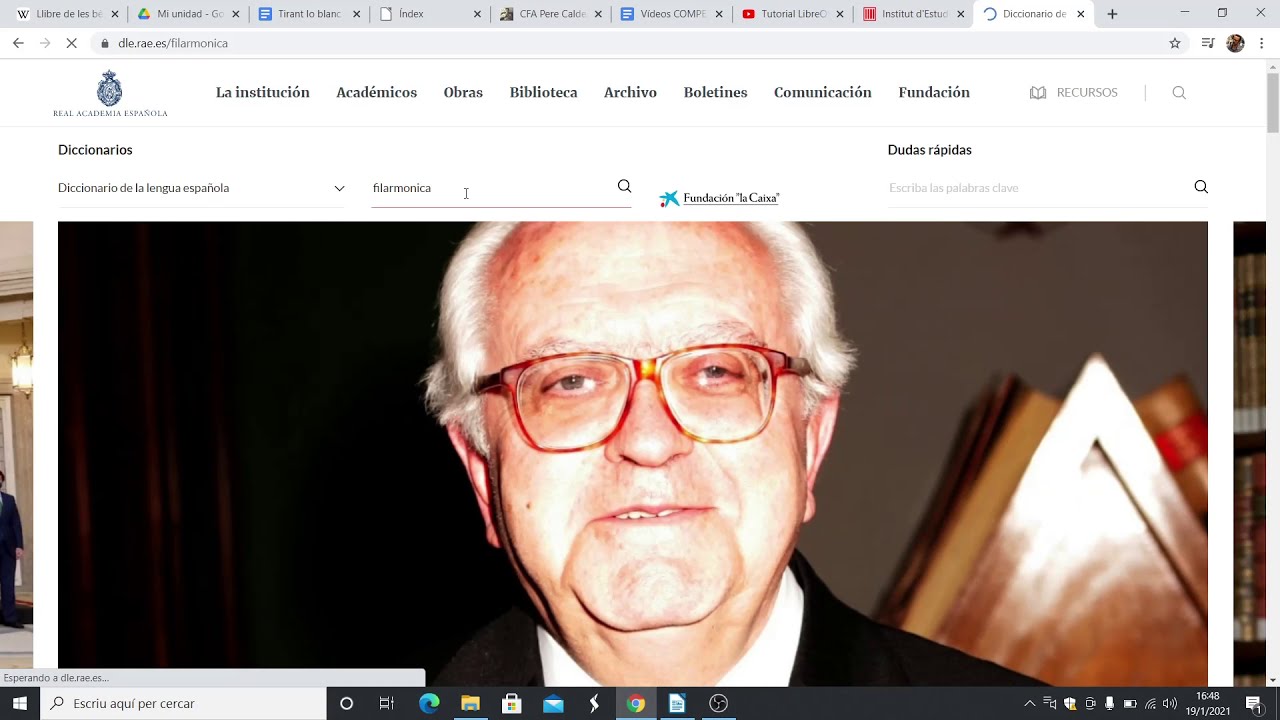This screenshot has height=720, width=1280.
Task: Open the Obras menu
Action: [x=463, y=92]
